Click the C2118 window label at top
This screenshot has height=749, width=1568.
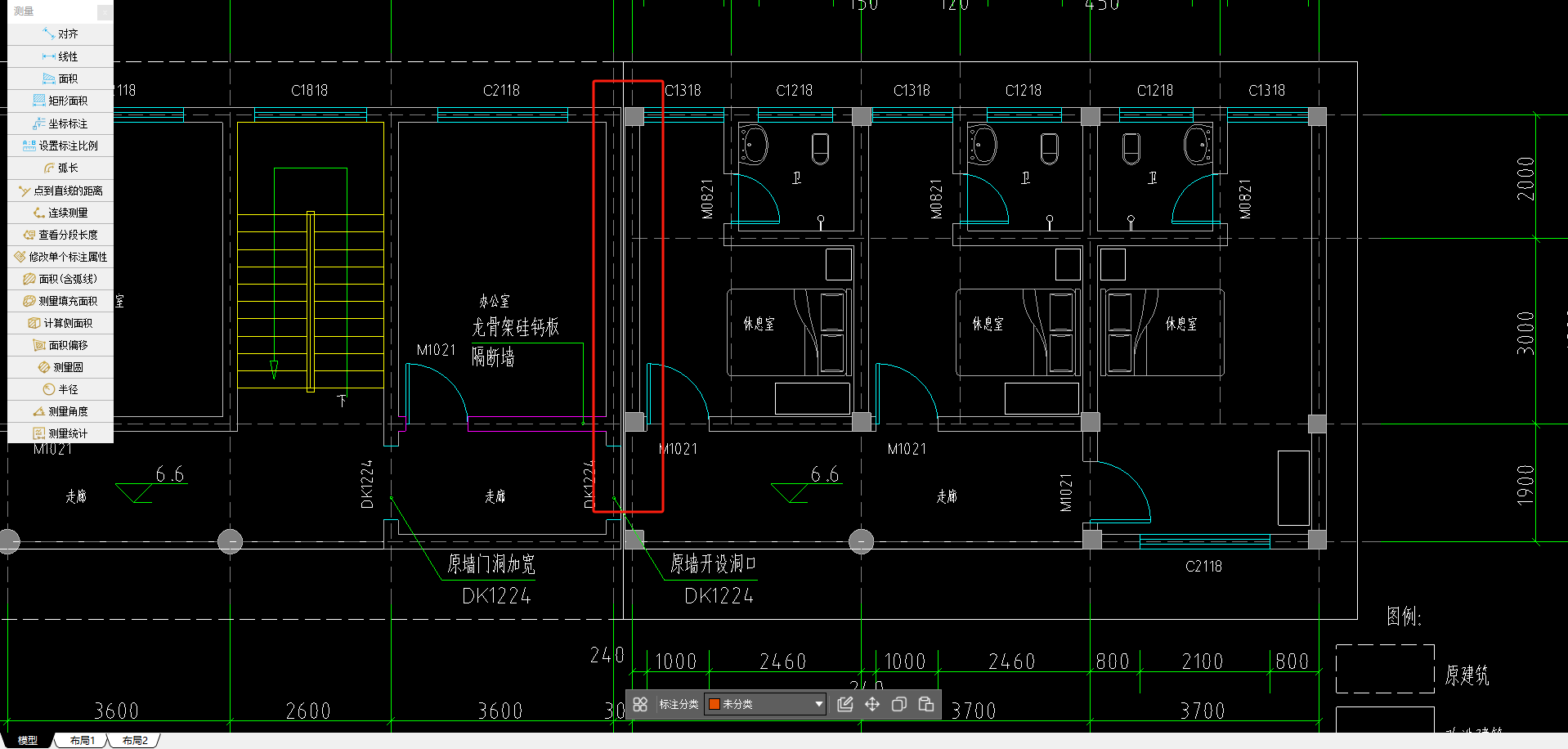[501, 91]
